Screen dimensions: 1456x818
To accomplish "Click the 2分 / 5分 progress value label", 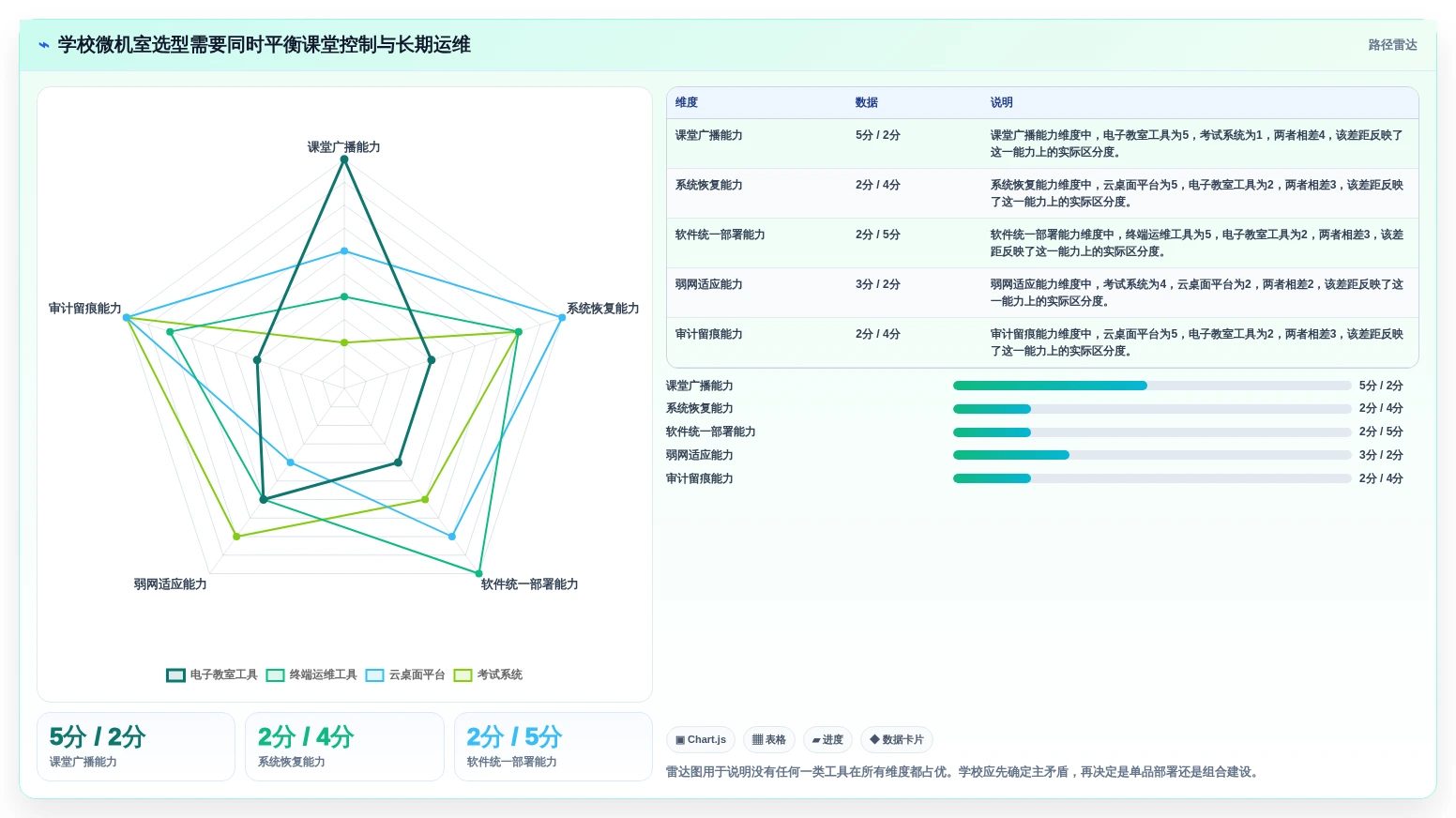I will point(1381,432).
